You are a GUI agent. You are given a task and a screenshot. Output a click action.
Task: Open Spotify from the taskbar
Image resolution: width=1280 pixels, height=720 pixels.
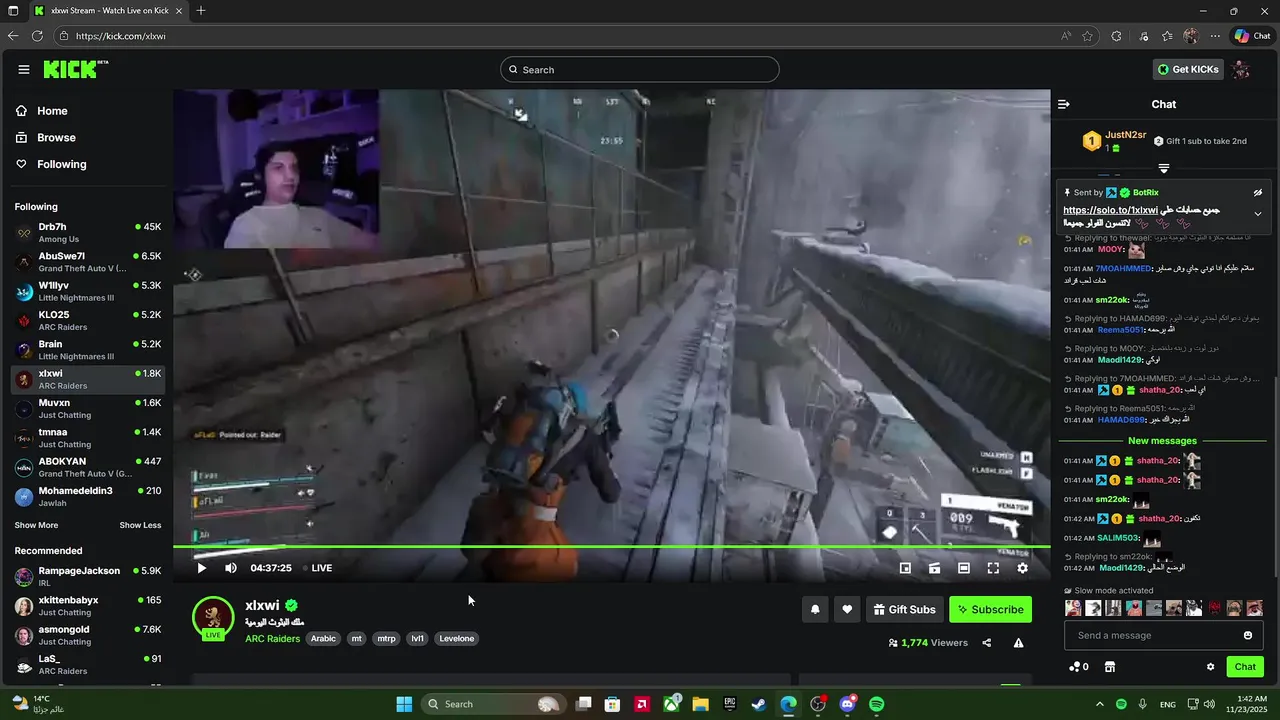click(x=877, y=704)
